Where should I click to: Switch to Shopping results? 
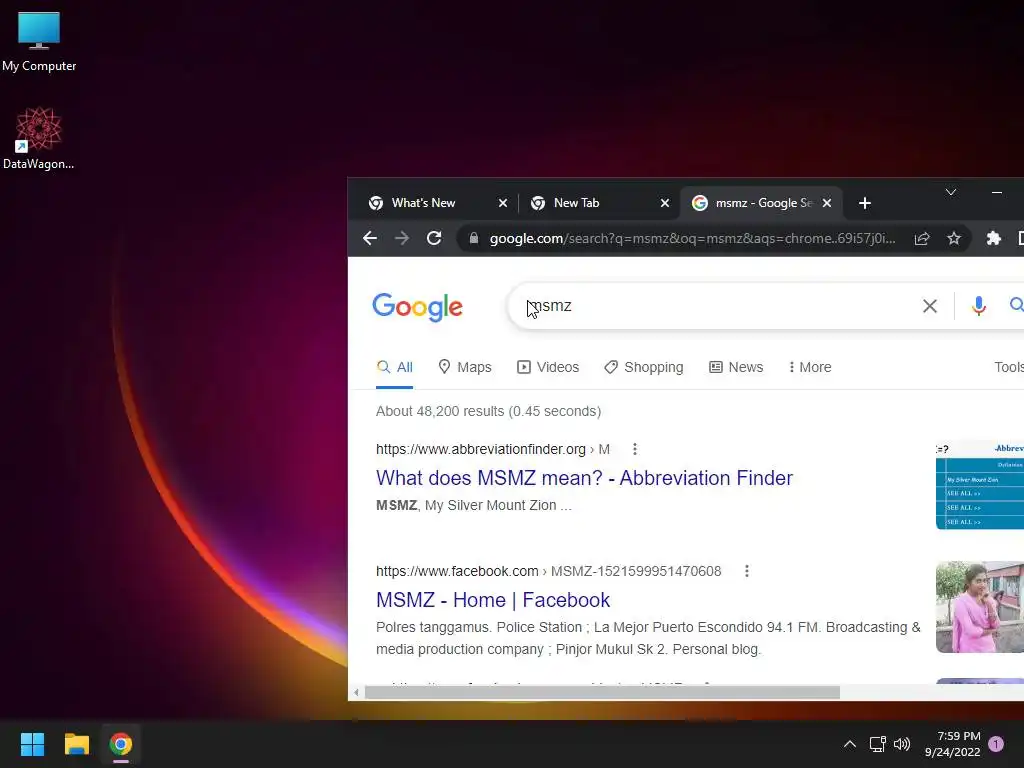point(643,367)
